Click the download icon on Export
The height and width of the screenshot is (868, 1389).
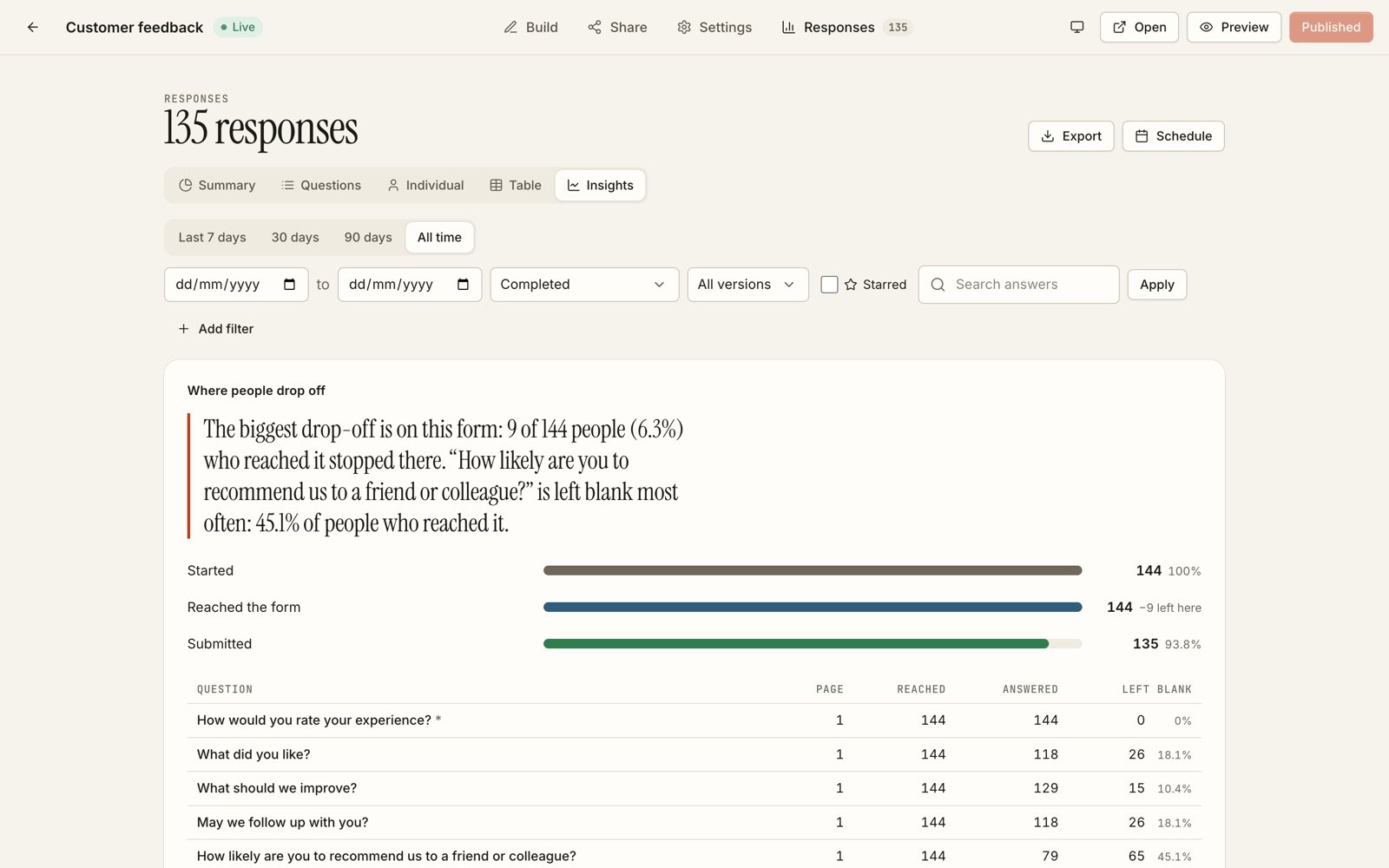[x=1048, y=136]
